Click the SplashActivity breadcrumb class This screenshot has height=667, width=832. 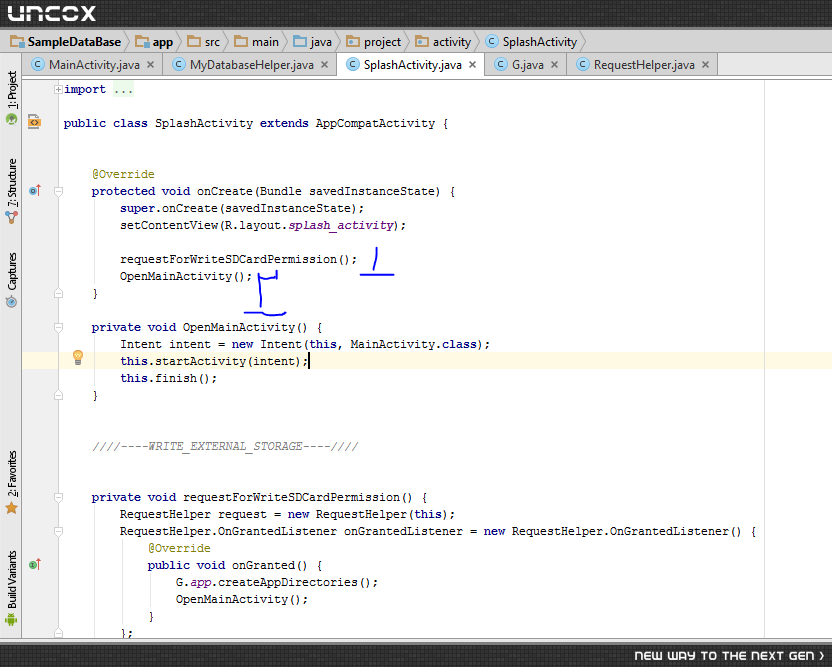coord(532,42)
